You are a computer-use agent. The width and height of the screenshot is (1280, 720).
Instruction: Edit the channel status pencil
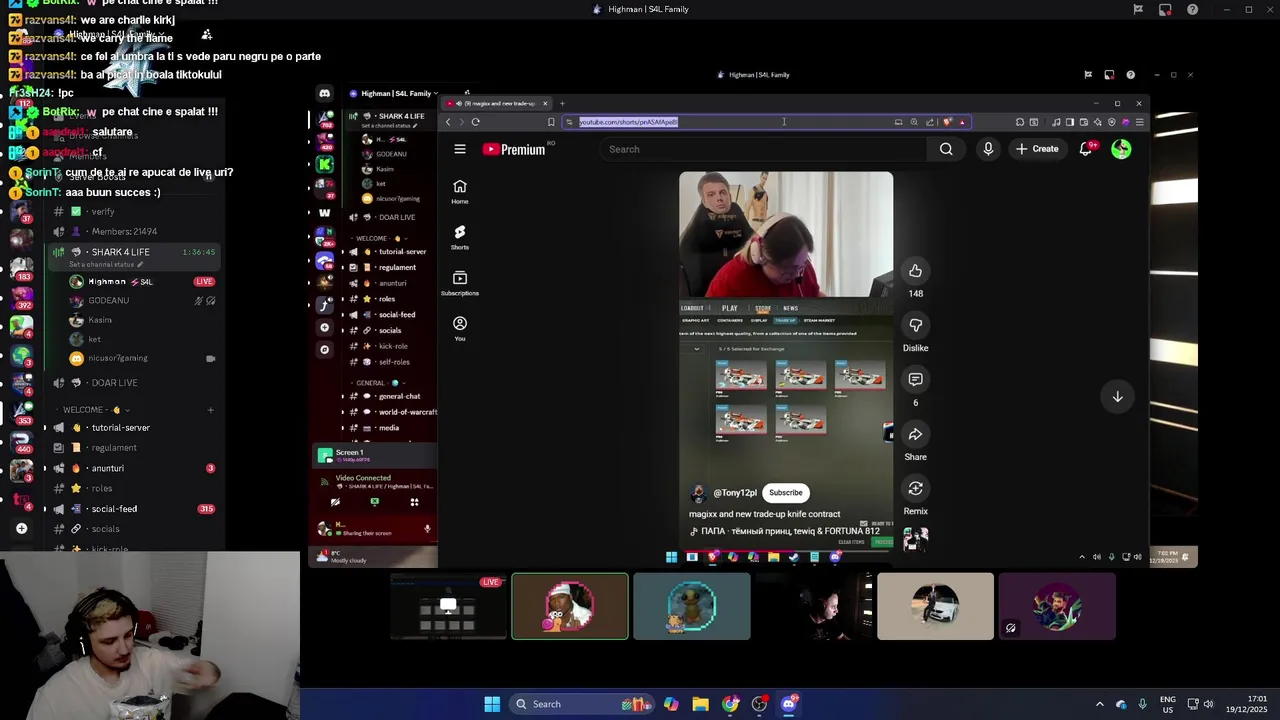pyautogui.click(x=141, y=264)
